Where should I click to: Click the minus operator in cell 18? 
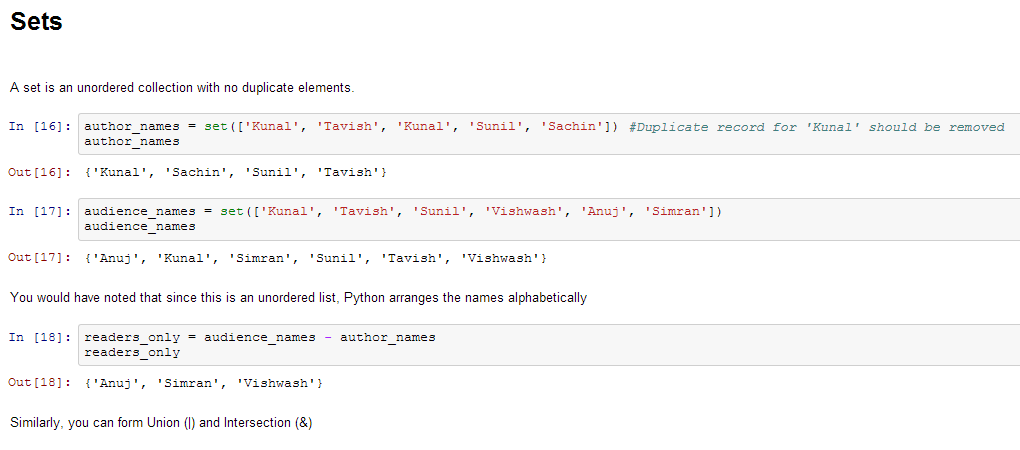[x=328, y=337]
